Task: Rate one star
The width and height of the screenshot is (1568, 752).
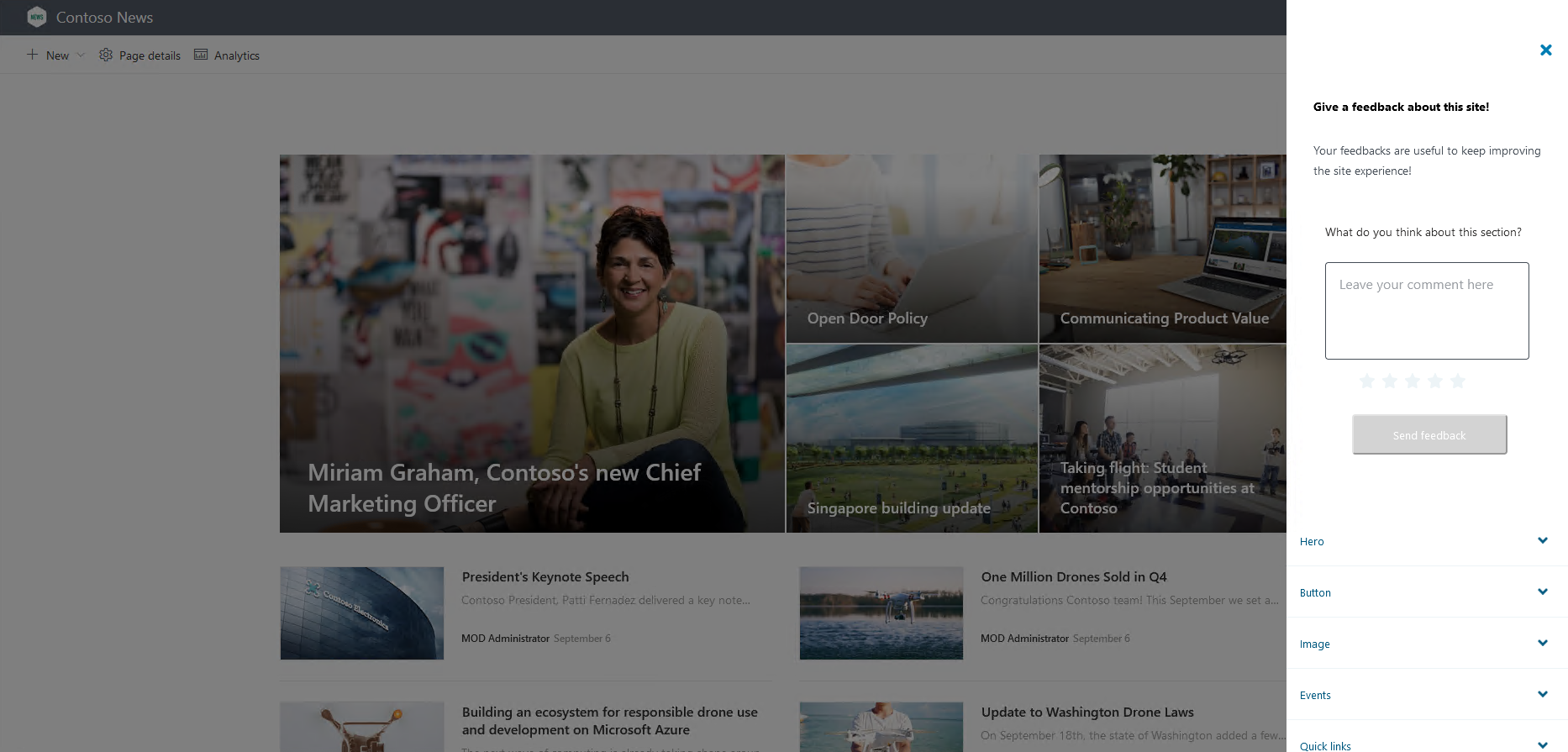Action: 1367,381
